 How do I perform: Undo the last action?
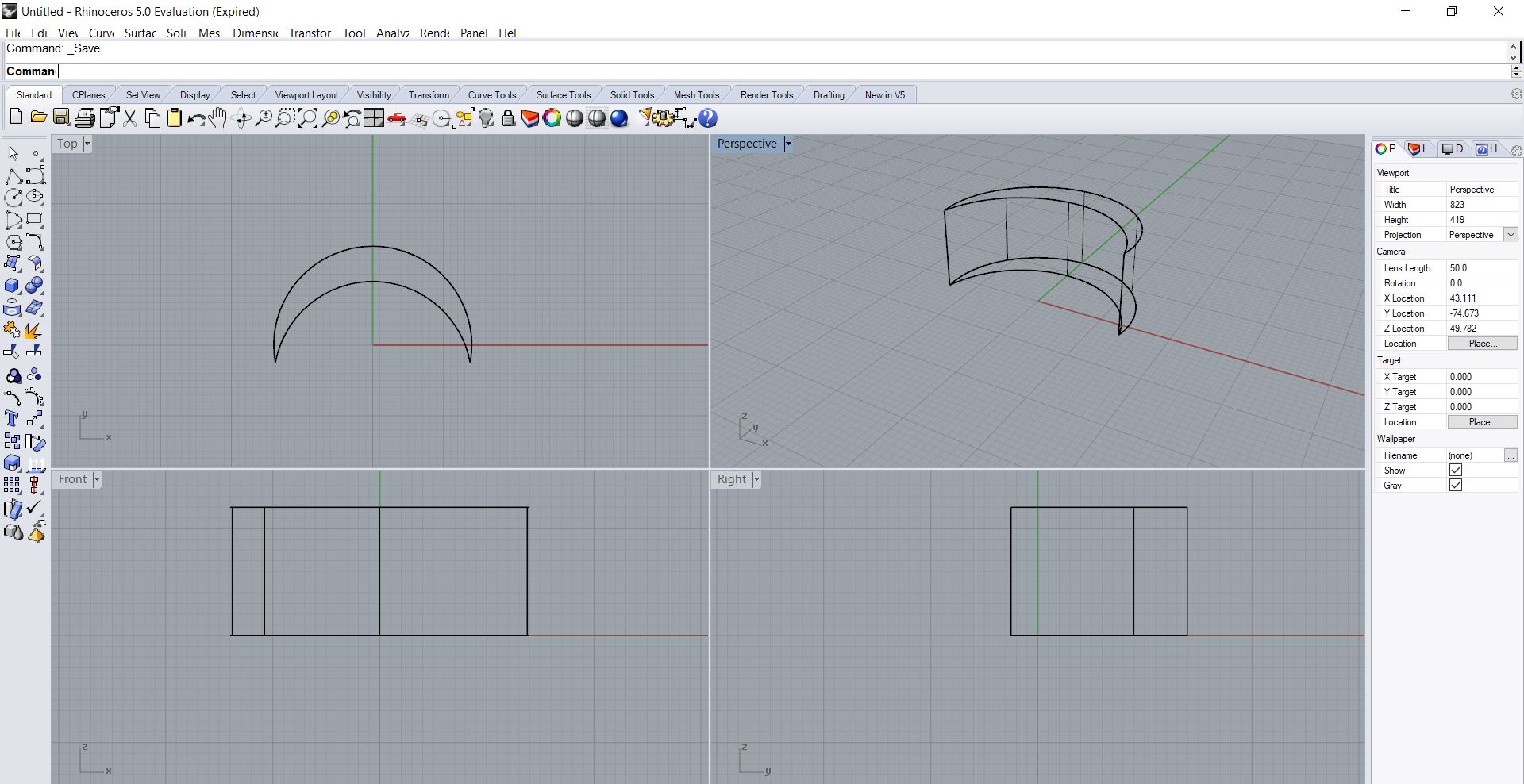click(x=196, y=117)
